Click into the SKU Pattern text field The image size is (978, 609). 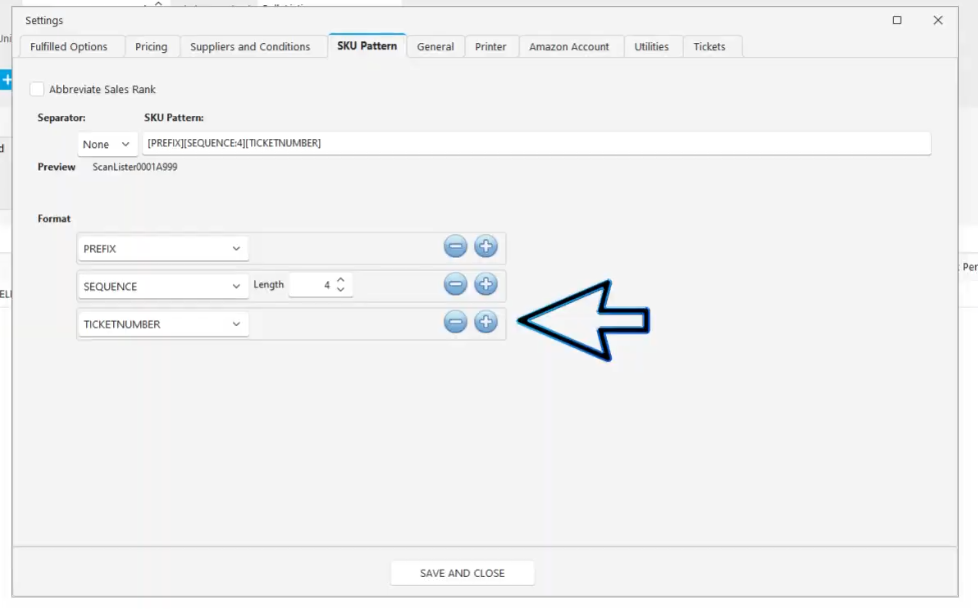click(535, 144)
